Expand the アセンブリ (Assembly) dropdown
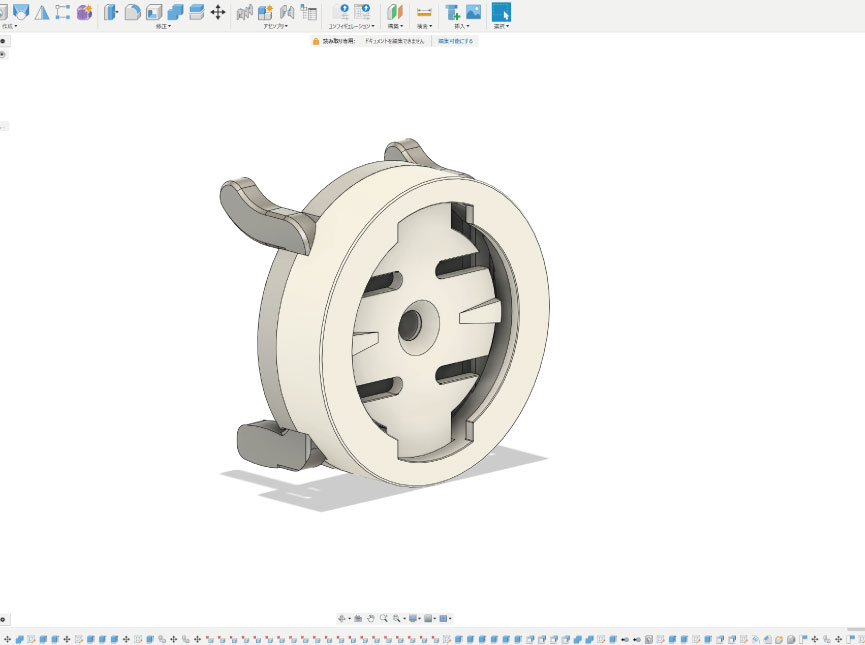The width and height of the screenshot is (865, 645). (275, 27)
